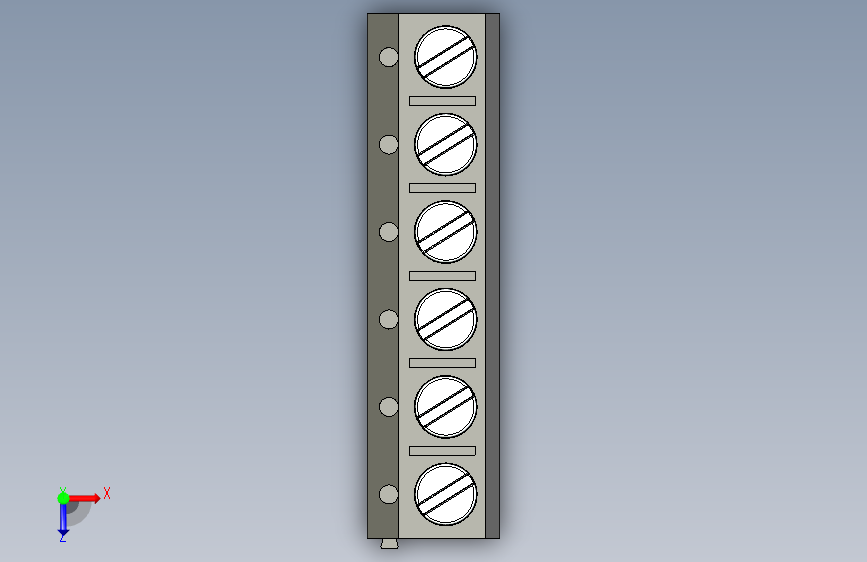
Task: Pick the small round hole beside the third screw
Action: [389, 232]
